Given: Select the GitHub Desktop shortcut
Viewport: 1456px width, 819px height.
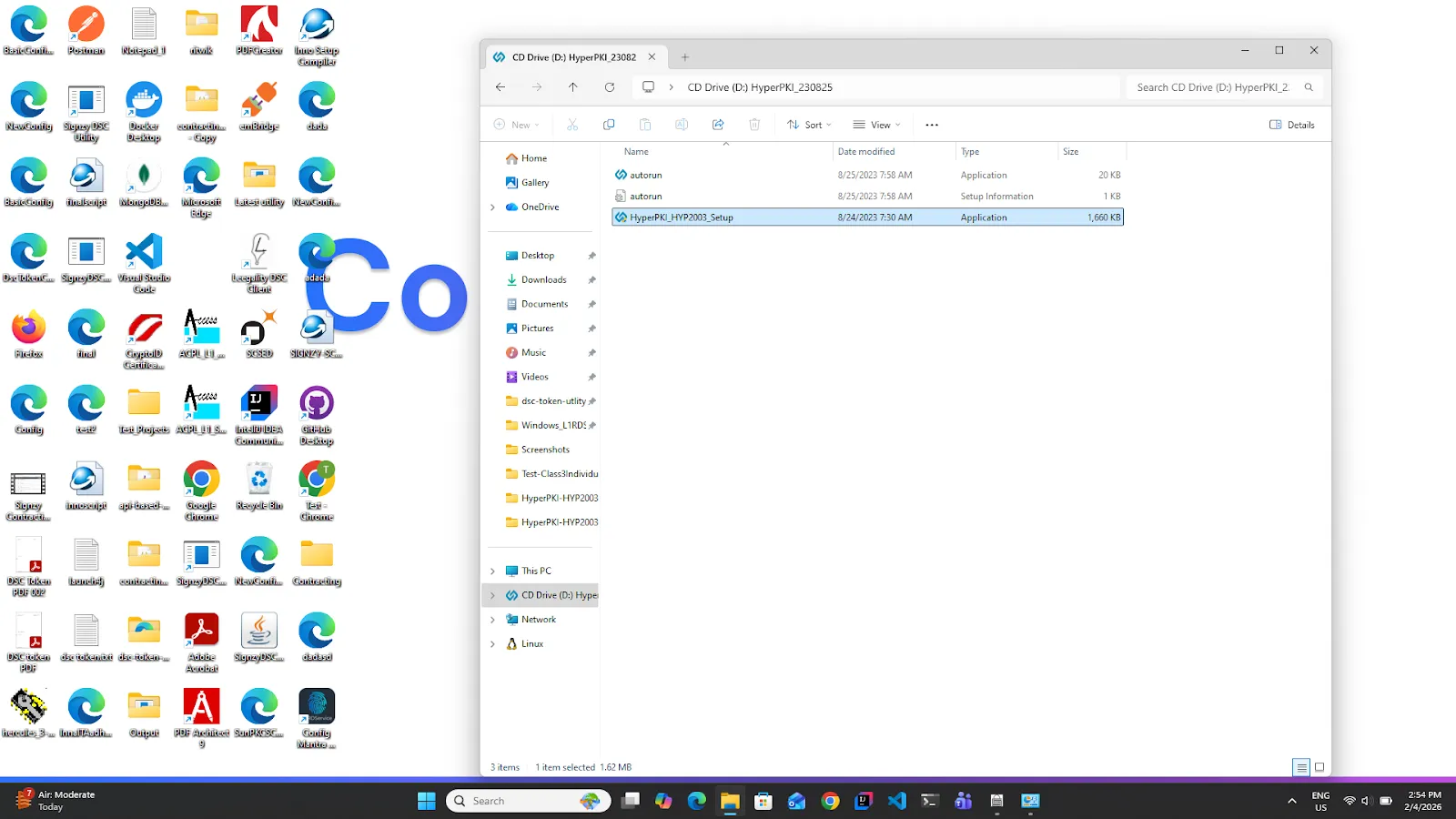Looking at the screenshot, I should click(x=317, y=415).
